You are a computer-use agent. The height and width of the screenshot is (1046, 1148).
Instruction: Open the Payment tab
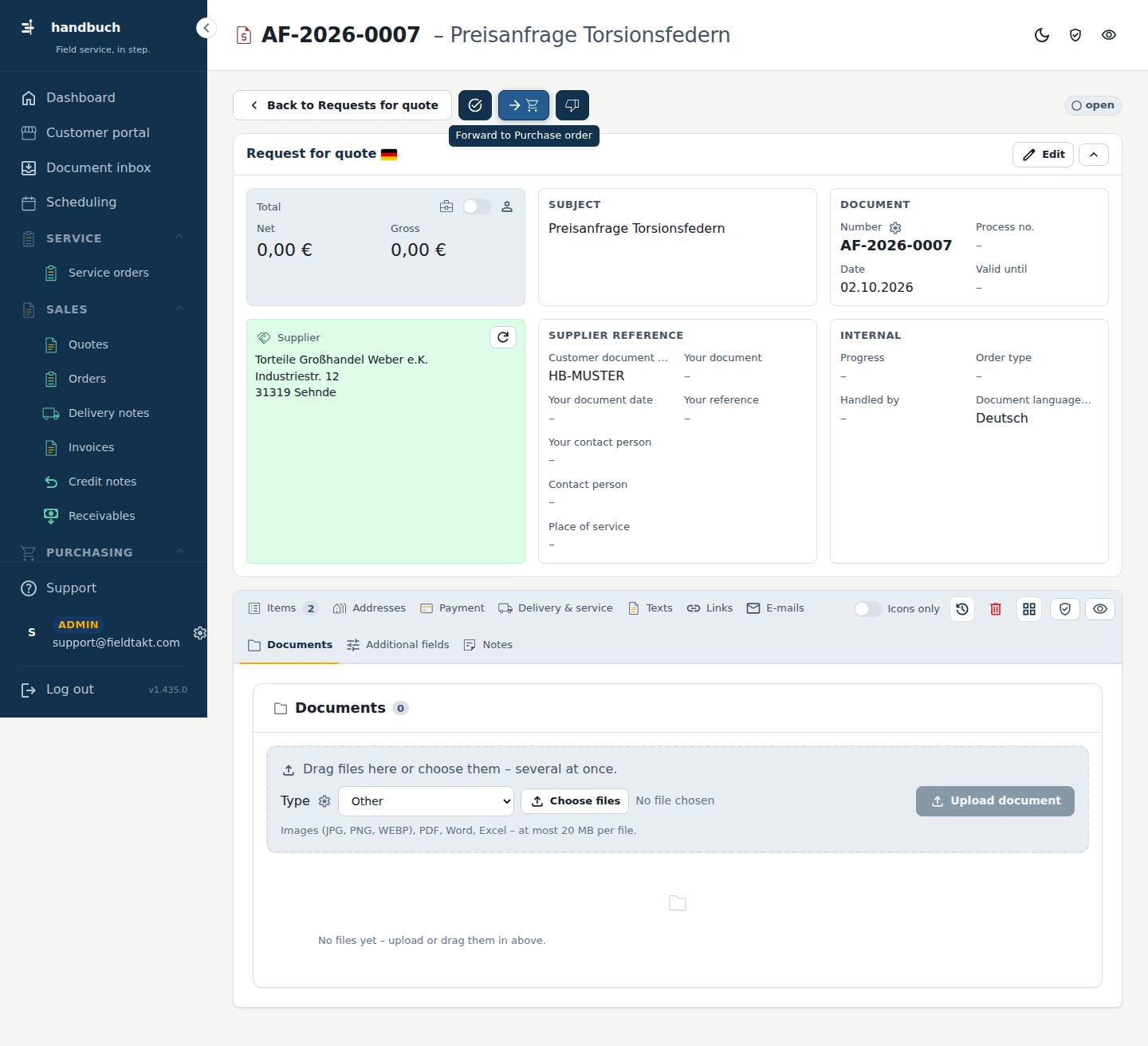452,608
